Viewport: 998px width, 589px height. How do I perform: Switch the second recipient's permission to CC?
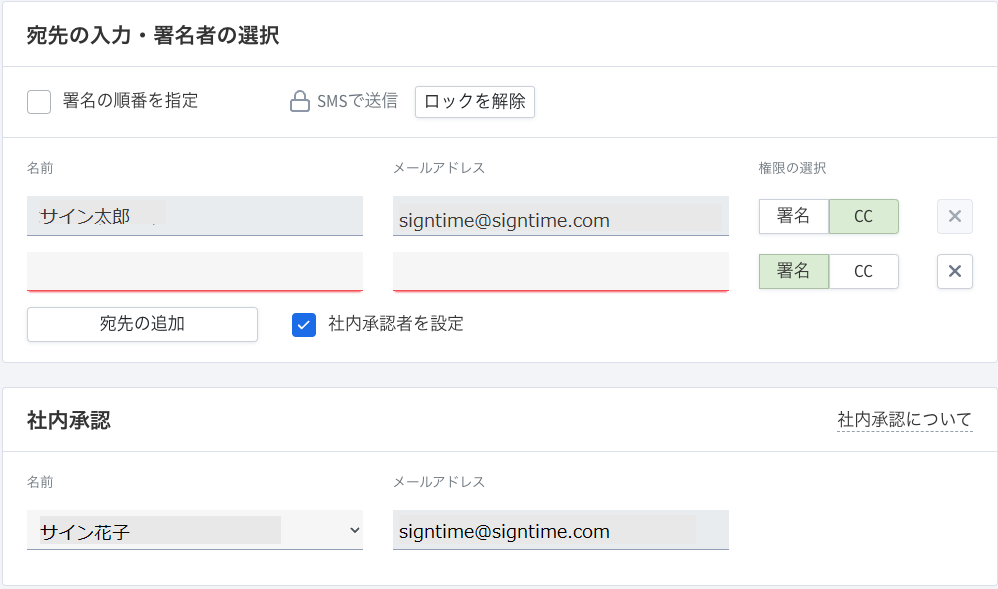click(x=863, y=271)
